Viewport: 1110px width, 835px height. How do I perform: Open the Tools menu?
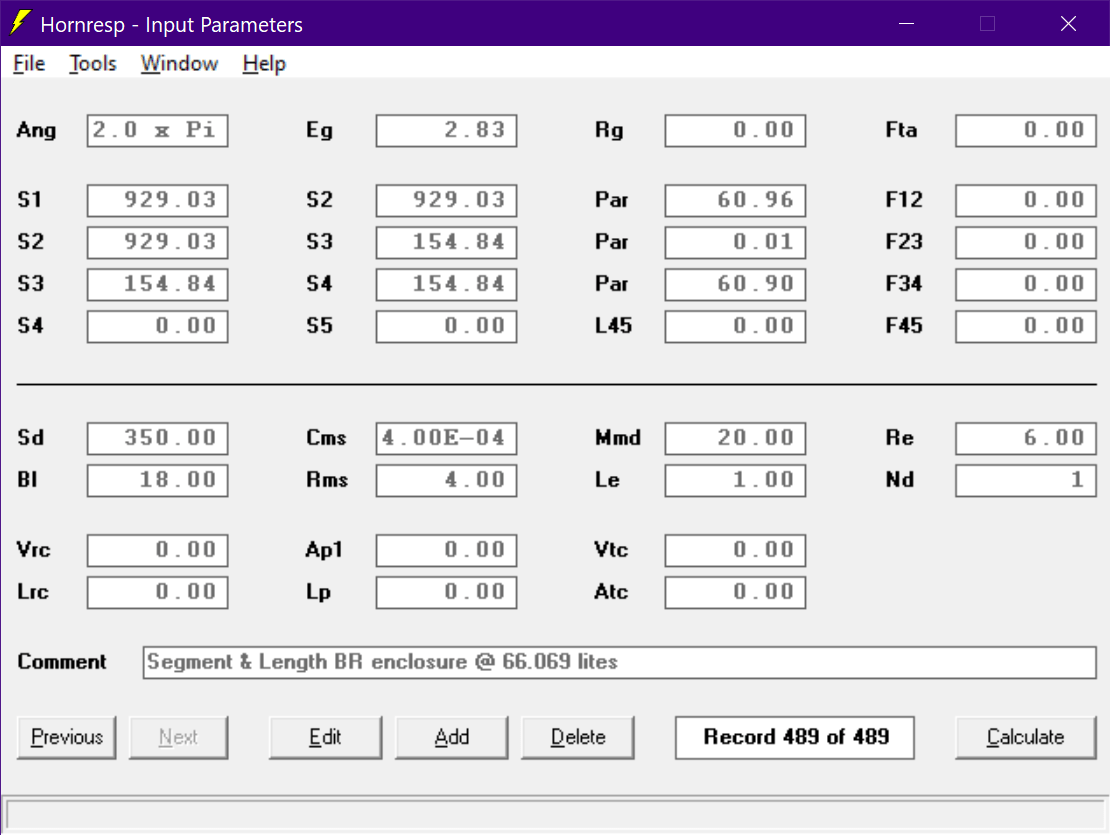tap(93, 64)
